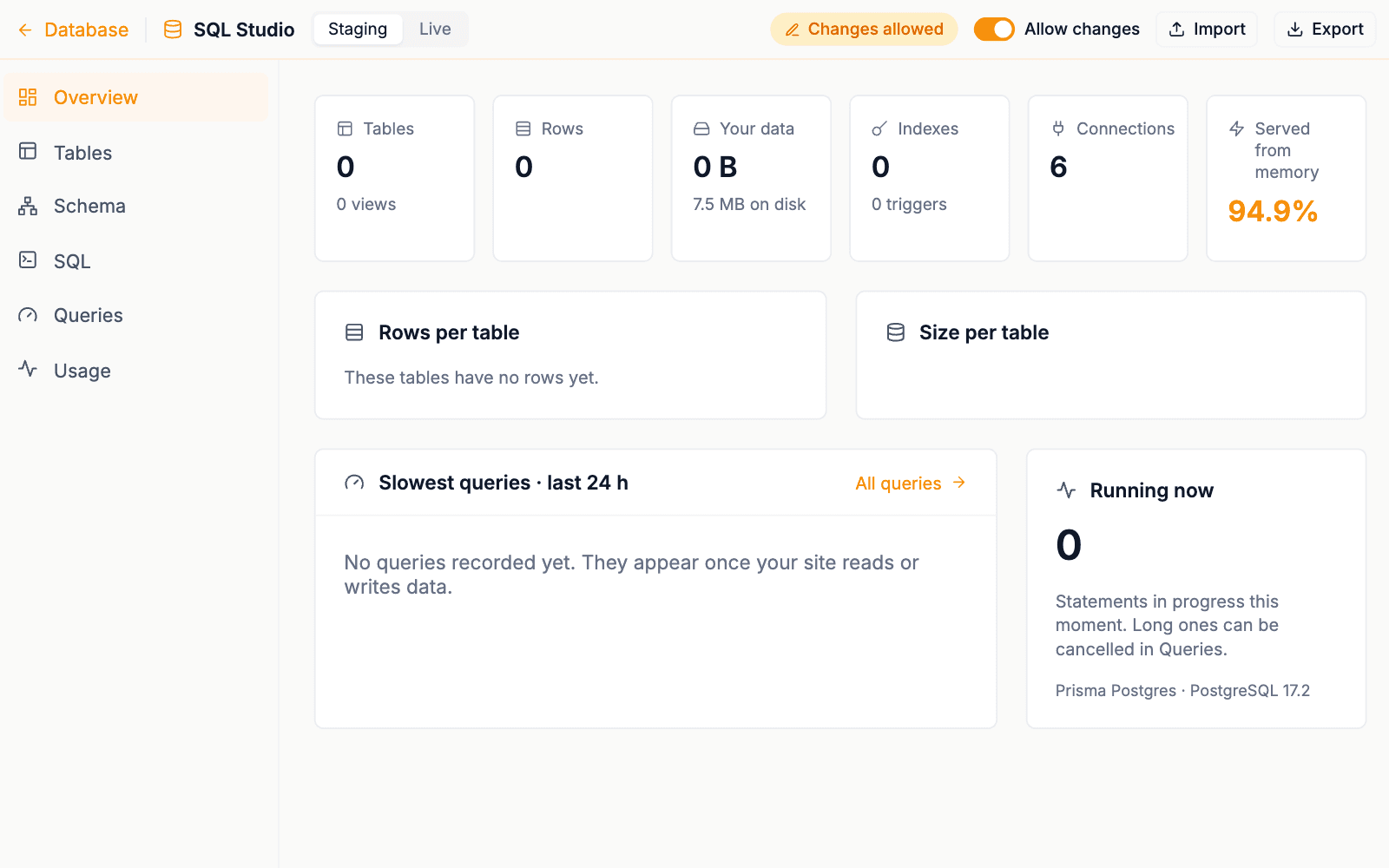1389x868 pixels.
Task: Go back via the Database link
Action: point(73,30)
